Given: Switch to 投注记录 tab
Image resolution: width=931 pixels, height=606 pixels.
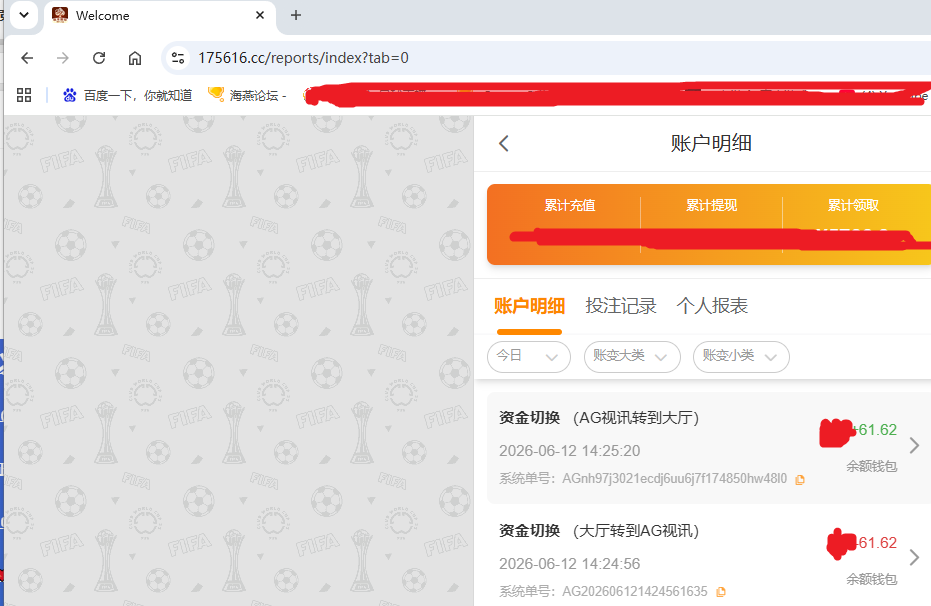Looking at the screenshot, I should [620, 306].
